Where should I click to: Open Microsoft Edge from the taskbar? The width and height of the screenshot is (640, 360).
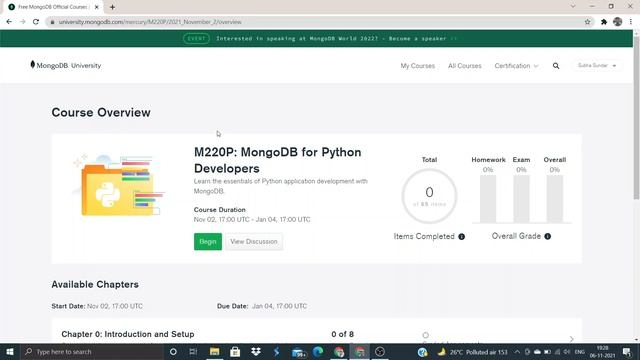(318, 351)
